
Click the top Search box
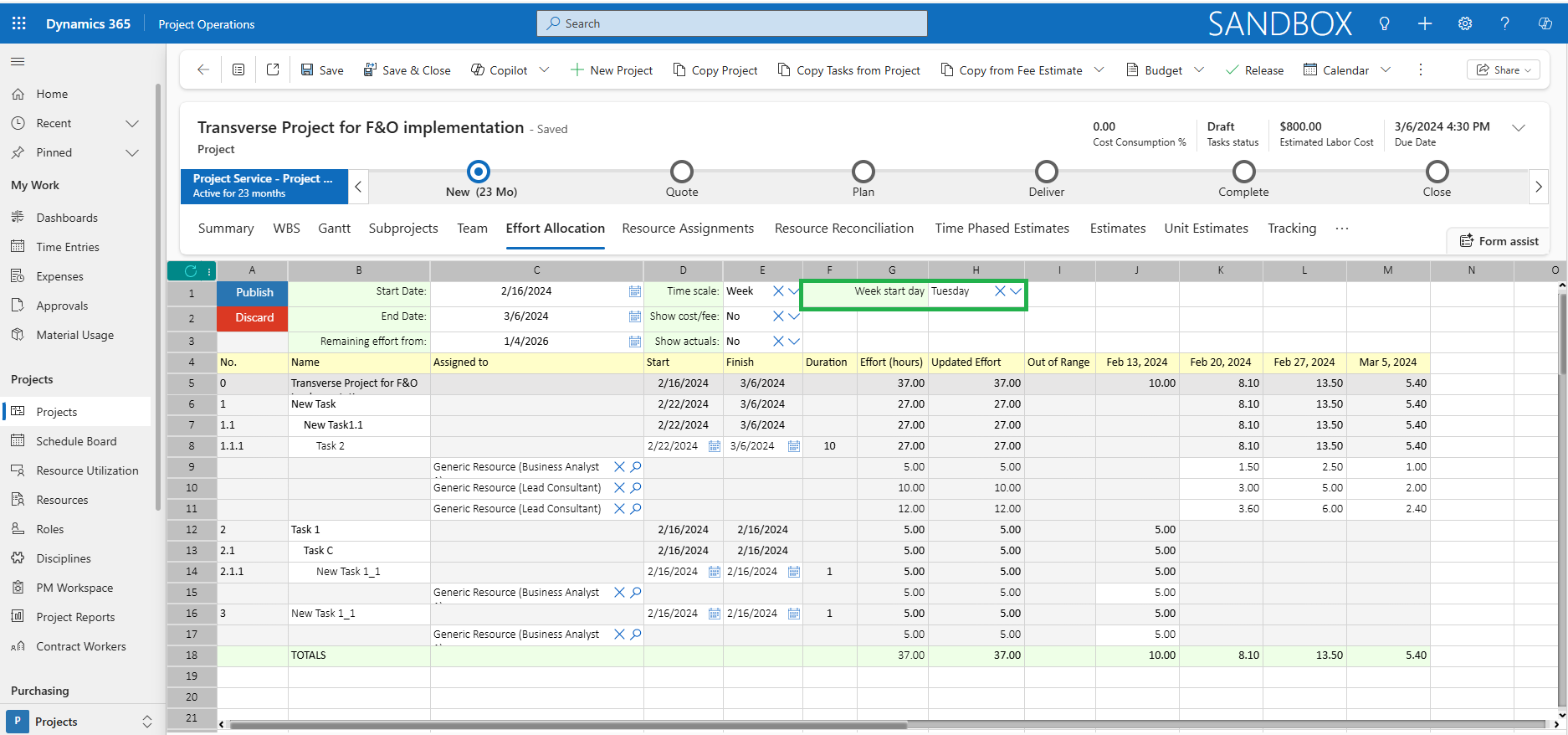pos(732,23)
